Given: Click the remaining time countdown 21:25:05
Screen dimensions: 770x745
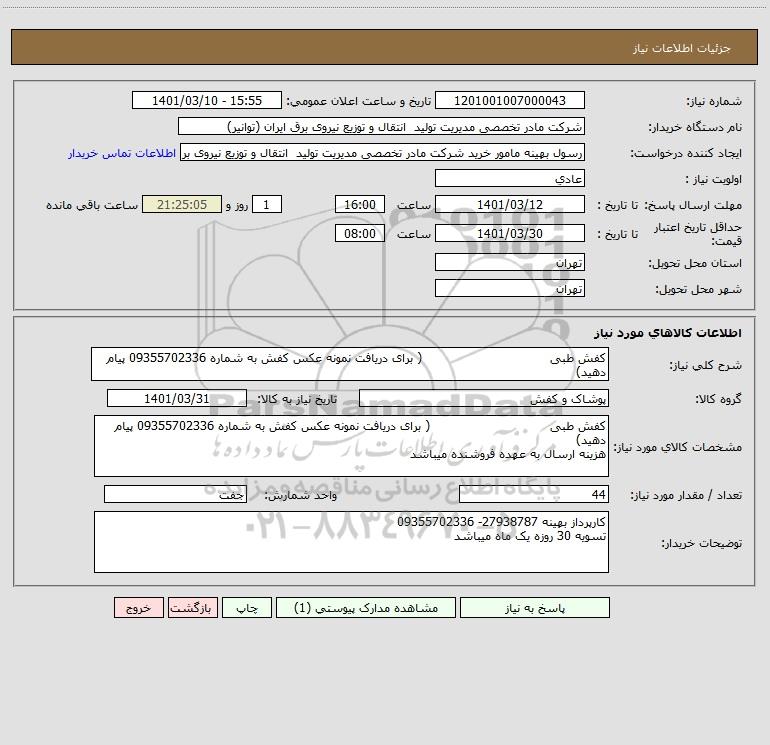Looking at the screenshot, I should point(182,204).
